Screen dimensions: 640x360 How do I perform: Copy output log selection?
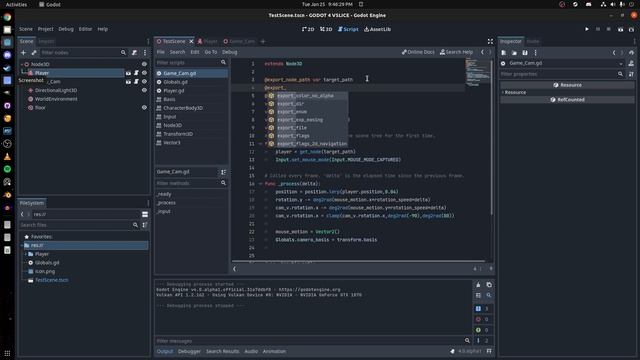(489, 284)
